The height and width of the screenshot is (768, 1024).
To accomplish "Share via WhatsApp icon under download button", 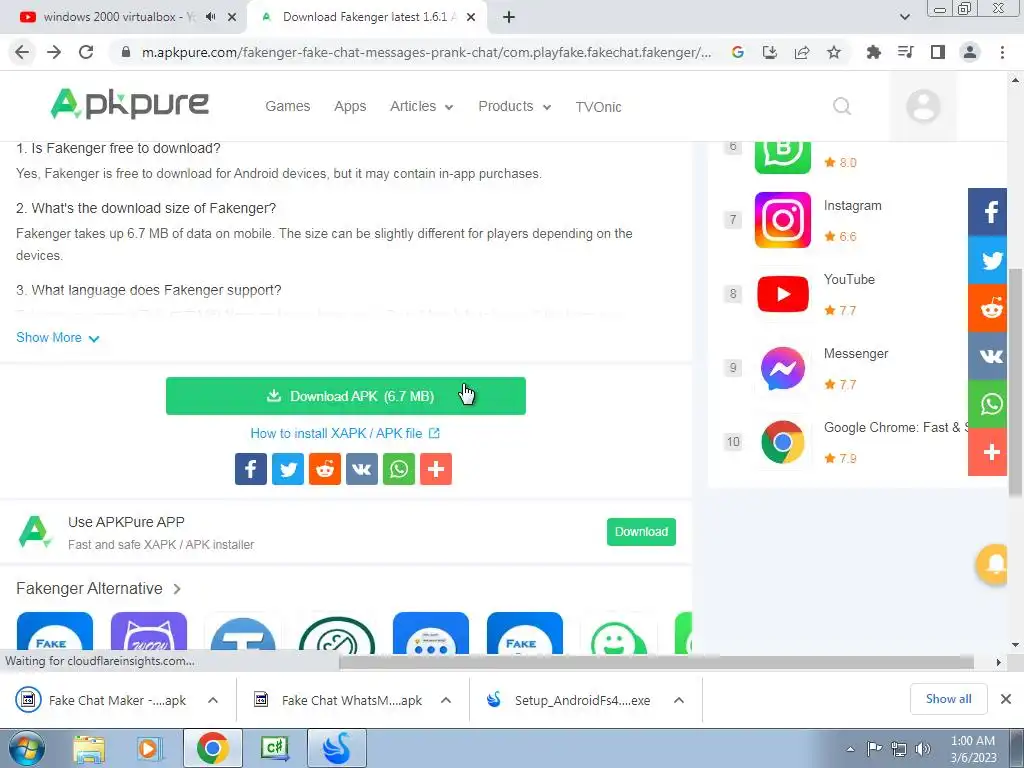I will click(x=399, y=469).
